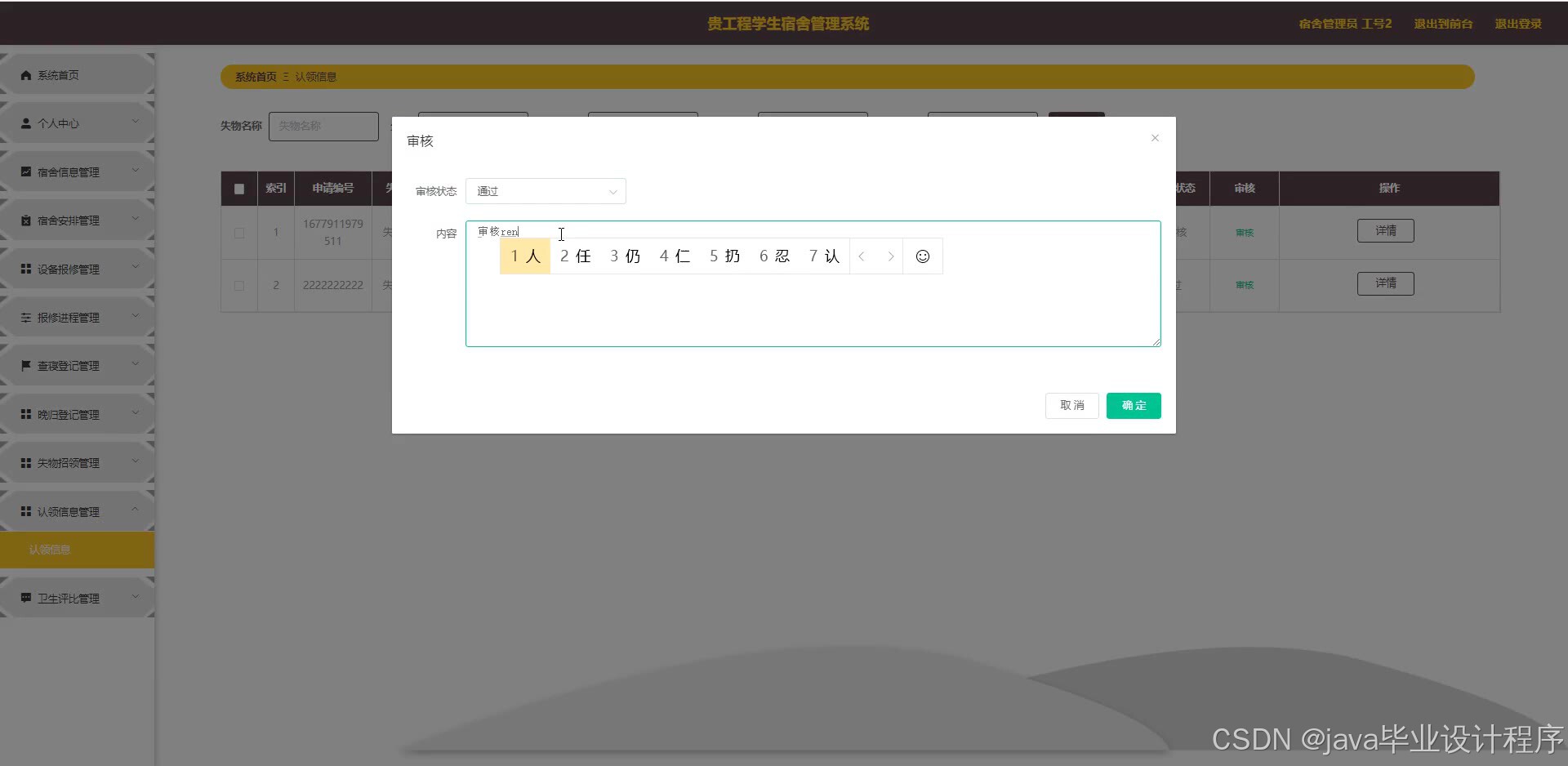
Task: Click the icon beside 报修进程管理
Action: point(26,318)
